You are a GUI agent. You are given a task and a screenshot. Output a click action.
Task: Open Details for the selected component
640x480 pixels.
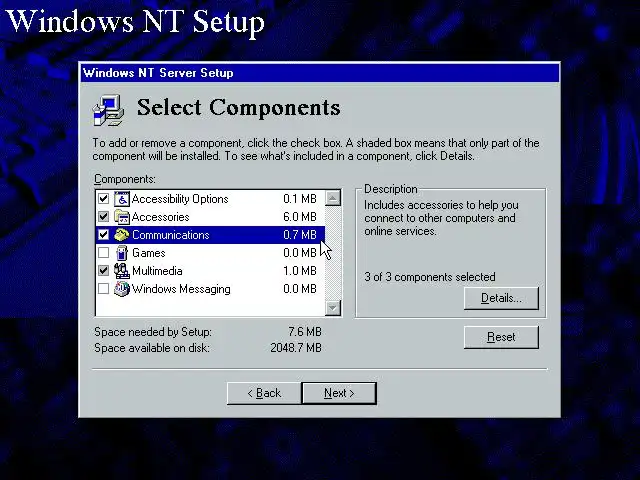501,298
